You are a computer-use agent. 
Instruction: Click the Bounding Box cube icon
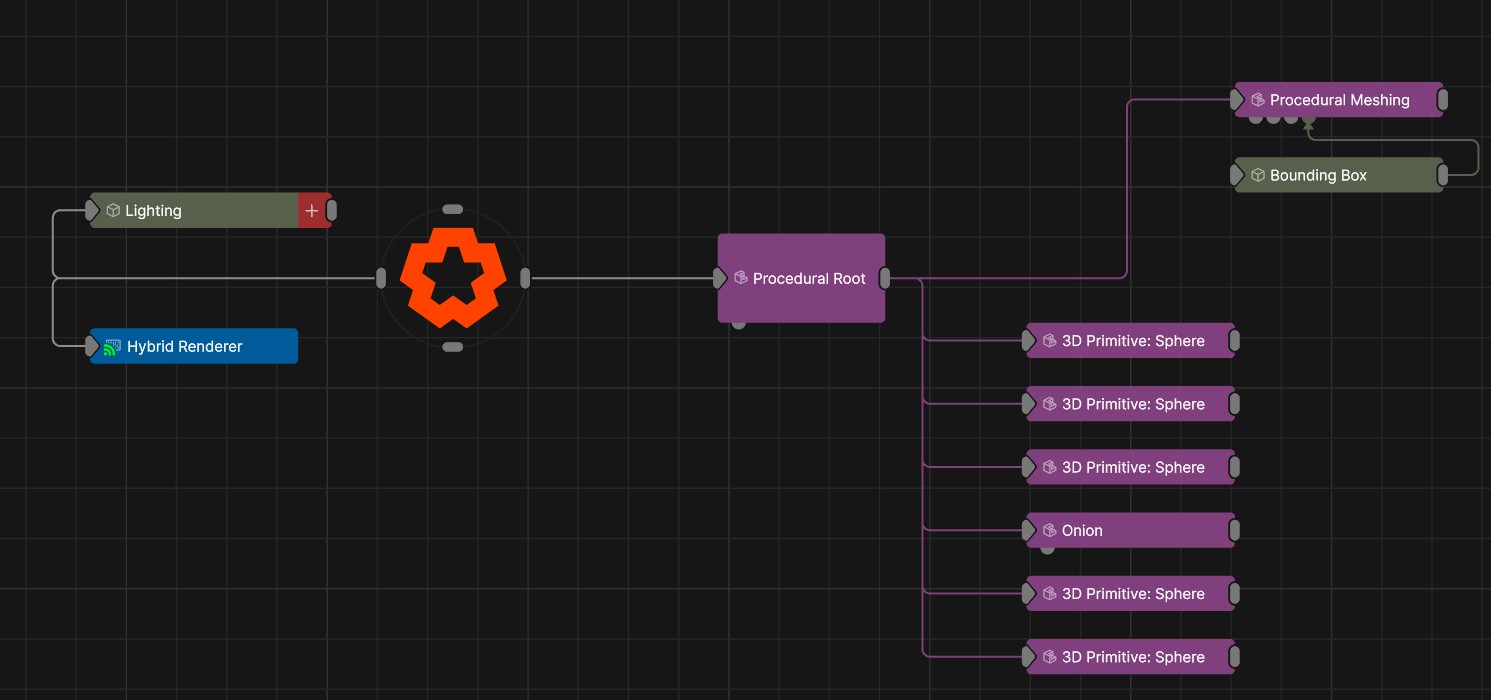click(1258, 175)
